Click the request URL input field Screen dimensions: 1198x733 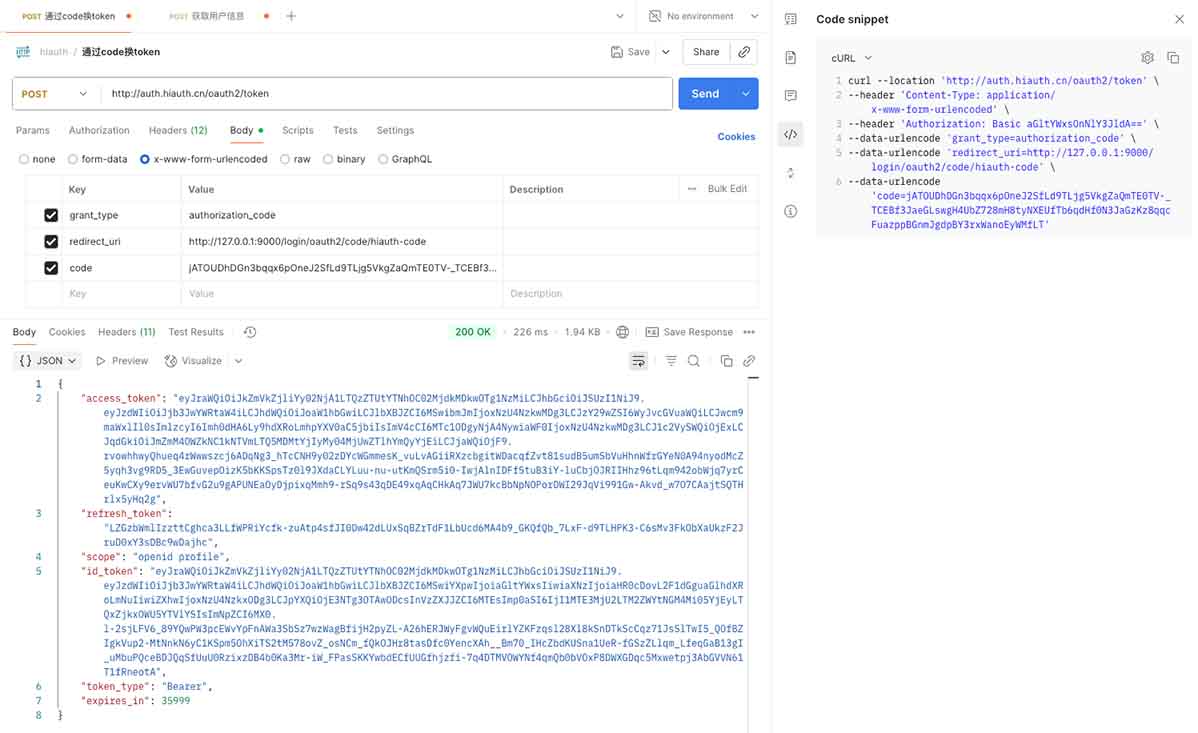[x=385, y=94]
